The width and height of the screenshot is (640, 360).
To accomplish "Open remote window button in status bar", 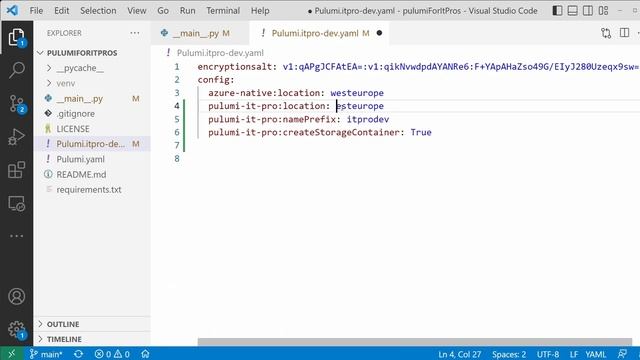I will pos(11,354).
